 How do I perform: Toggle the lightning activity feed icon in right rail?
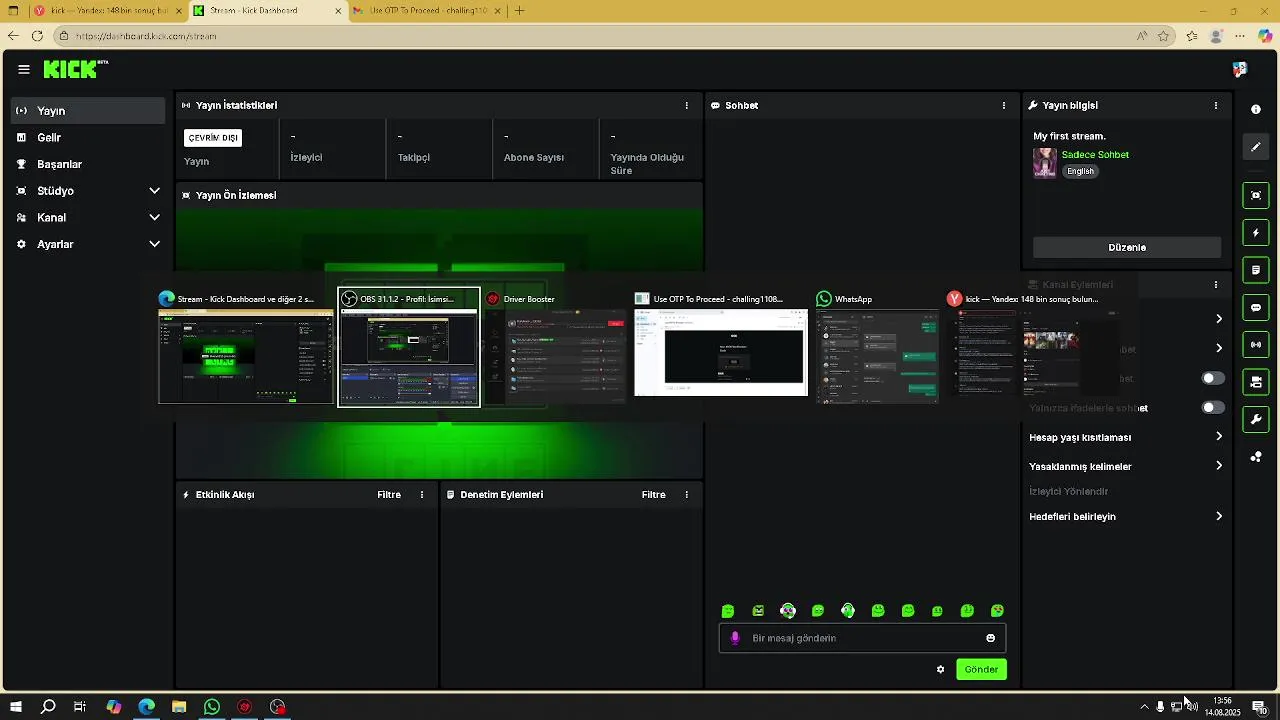[x=1256, y=233]
